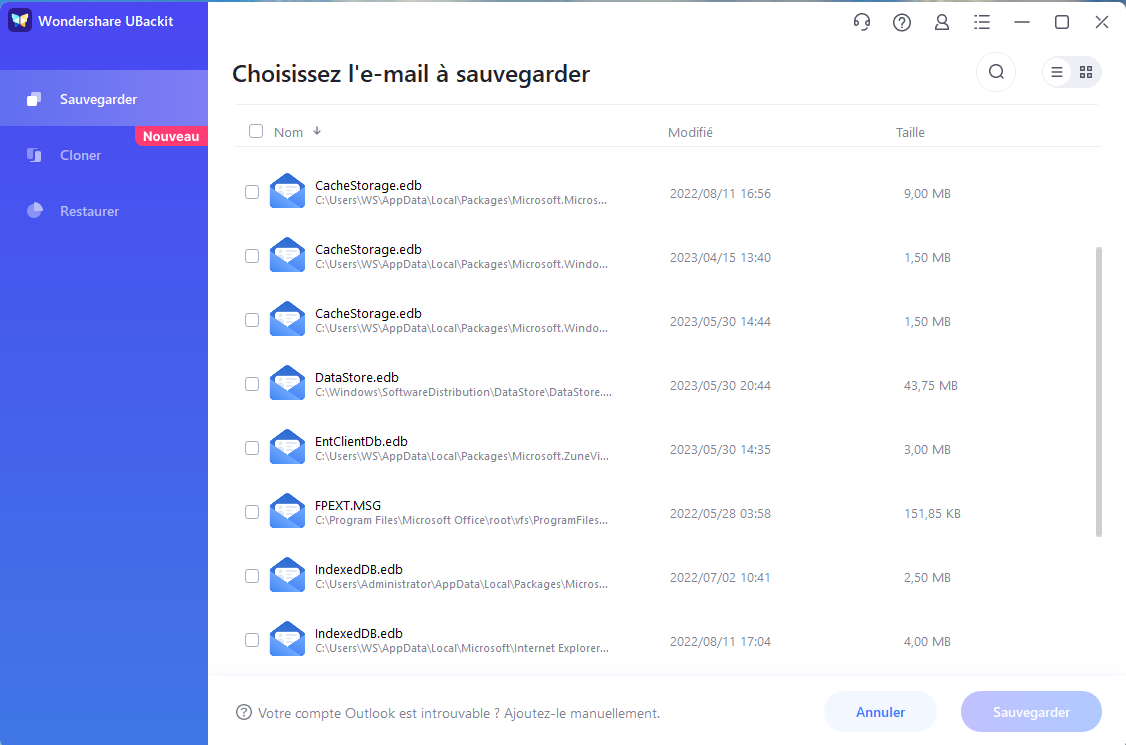Click the question icon beside Outlook account message

click(x=244, y=712)
